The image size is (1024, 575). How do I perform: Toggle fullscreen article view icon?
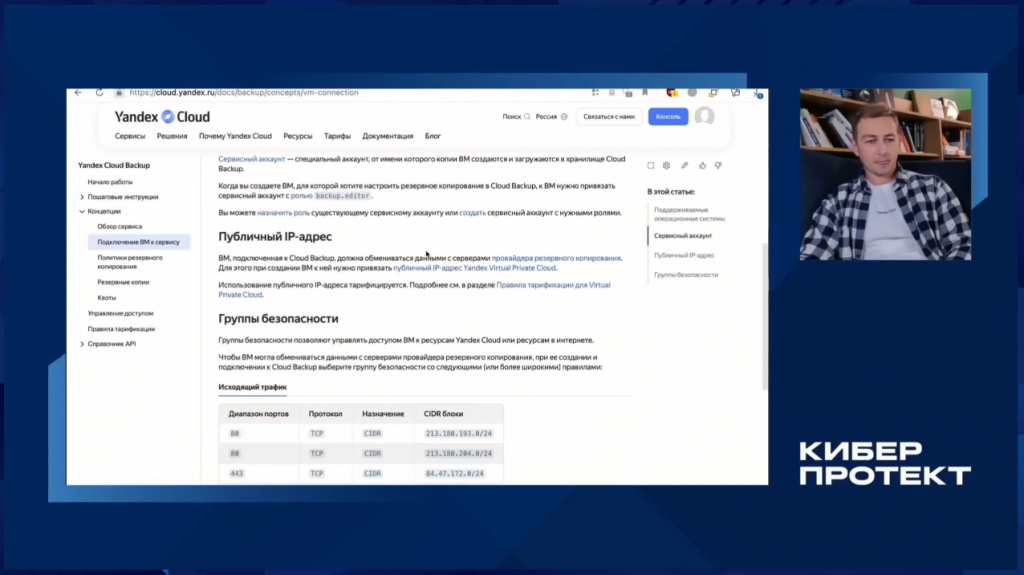pyautogui.click(x=650, y=166)
